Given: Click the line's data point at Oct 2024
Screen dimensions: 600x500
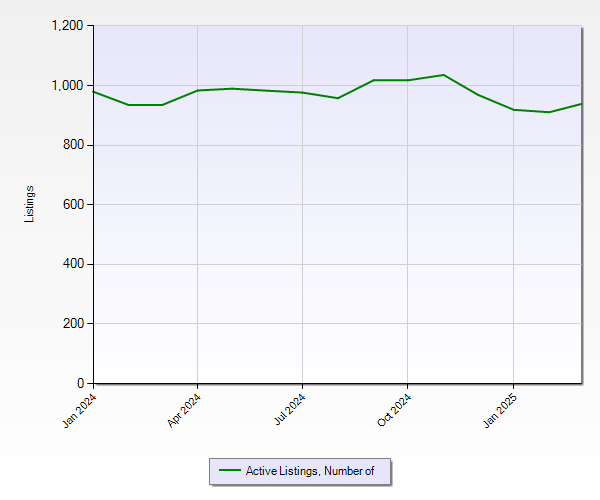Looking at the screenshot, I should pyautogui.click(x=408, y=80).
